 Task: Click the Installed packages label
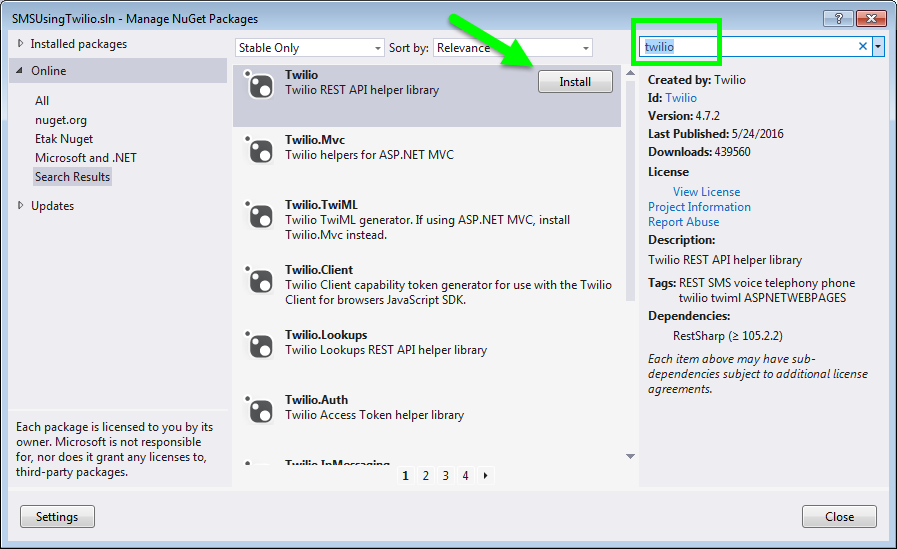pos(79,44)
